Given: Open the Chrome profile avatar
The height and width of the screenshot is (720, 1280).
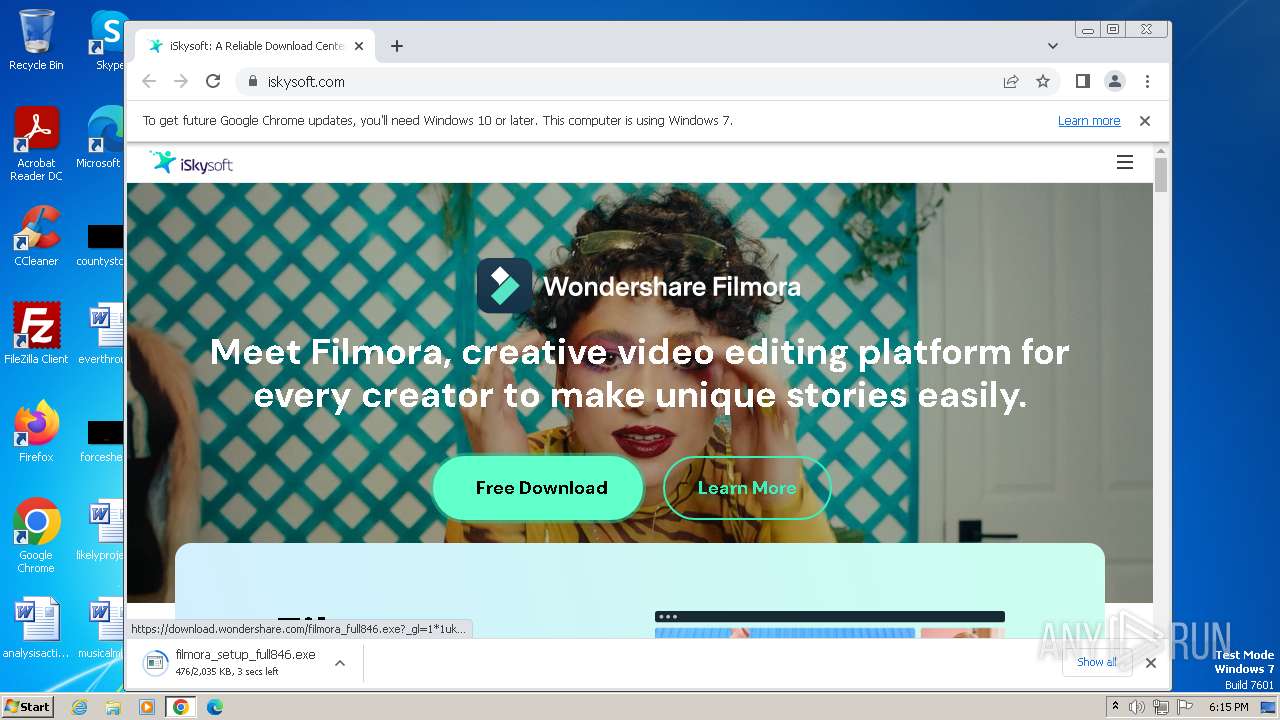Looking at the screenshot, I should tap(1115, 82).
